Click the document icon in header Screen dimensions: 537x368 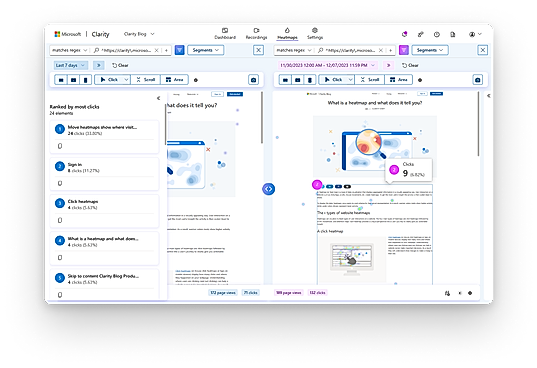[453, 34]
